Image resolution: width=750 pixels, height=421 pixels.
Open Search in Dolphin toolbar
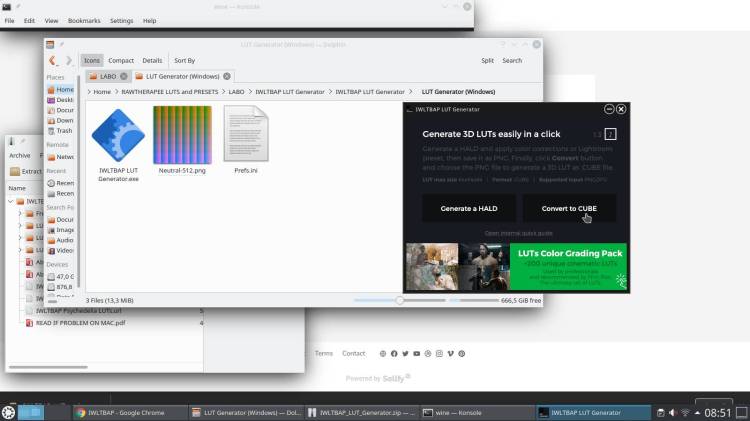pos(512,60)
